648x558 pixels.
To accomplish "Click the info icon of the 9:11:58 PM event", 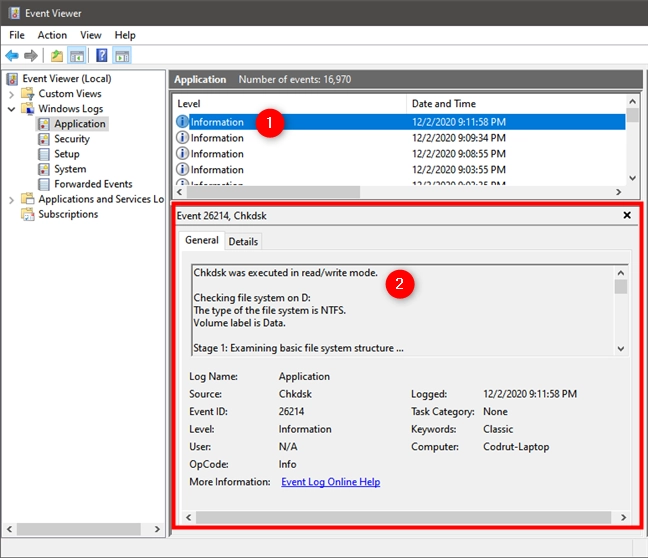I will click(x=182, y=122).
